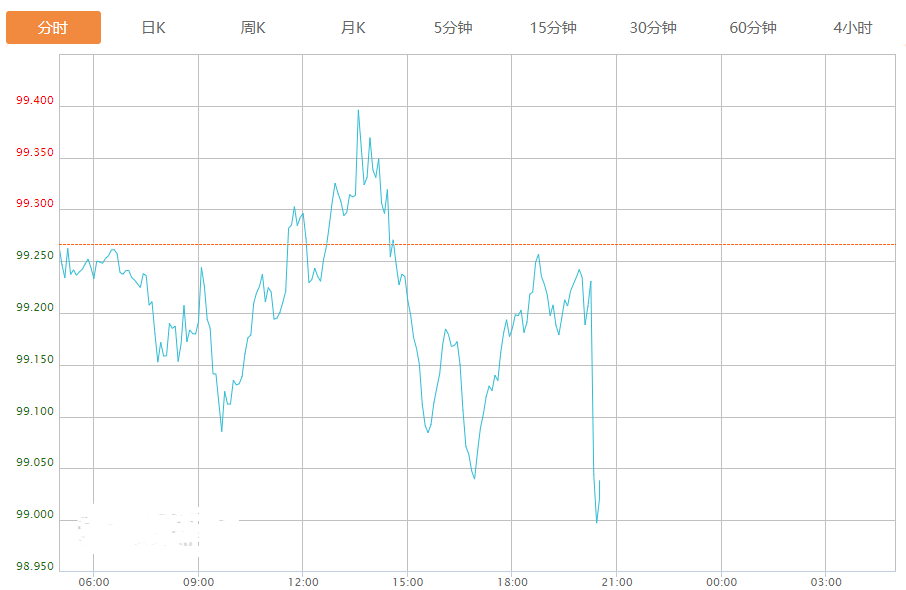
Task: Click the 21:00 time axis label
Action: (x=616, y=582)
